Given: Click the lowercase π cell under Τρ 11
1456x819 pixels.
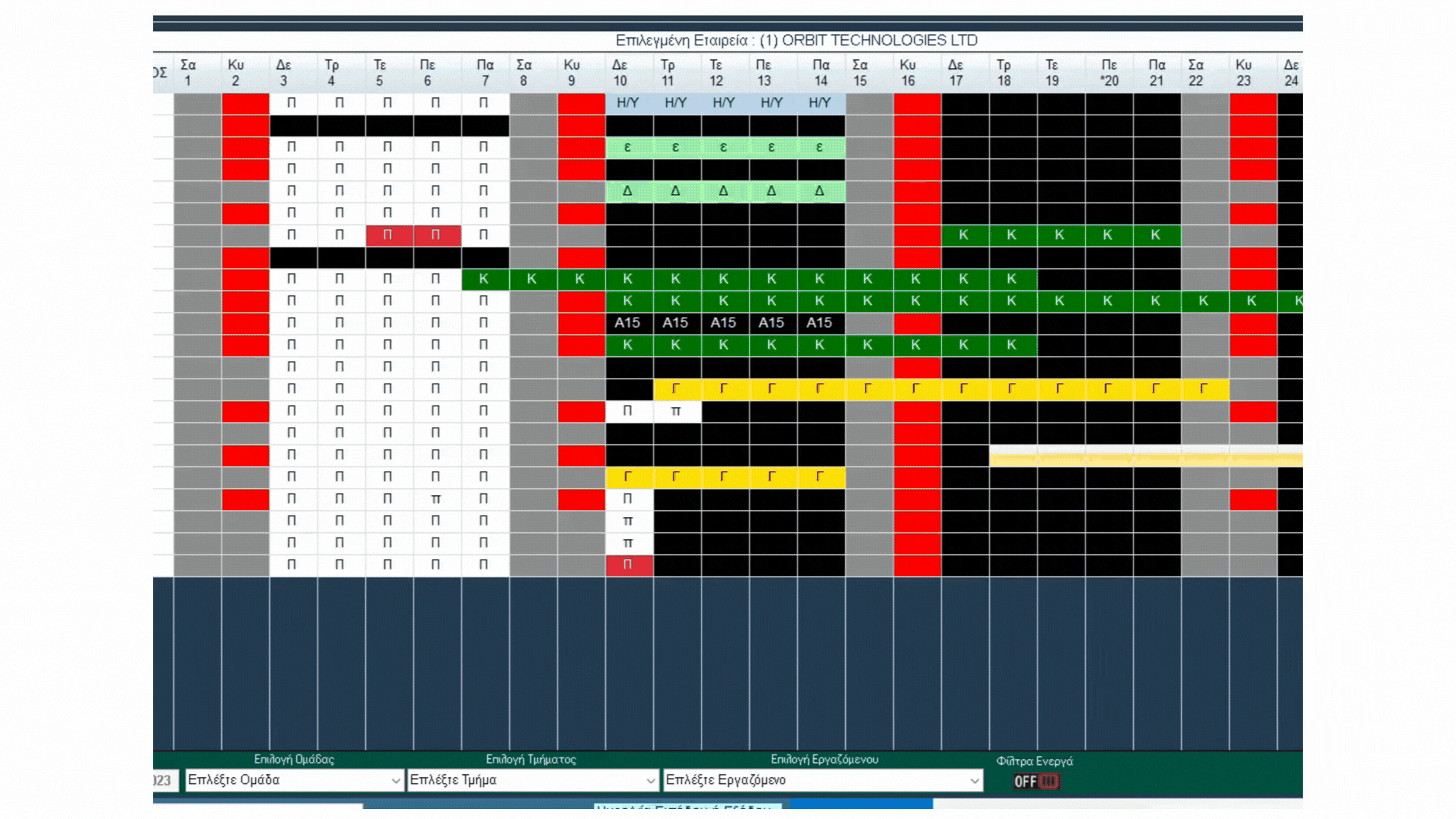Looking at the screenshot, I should (676, 411).
